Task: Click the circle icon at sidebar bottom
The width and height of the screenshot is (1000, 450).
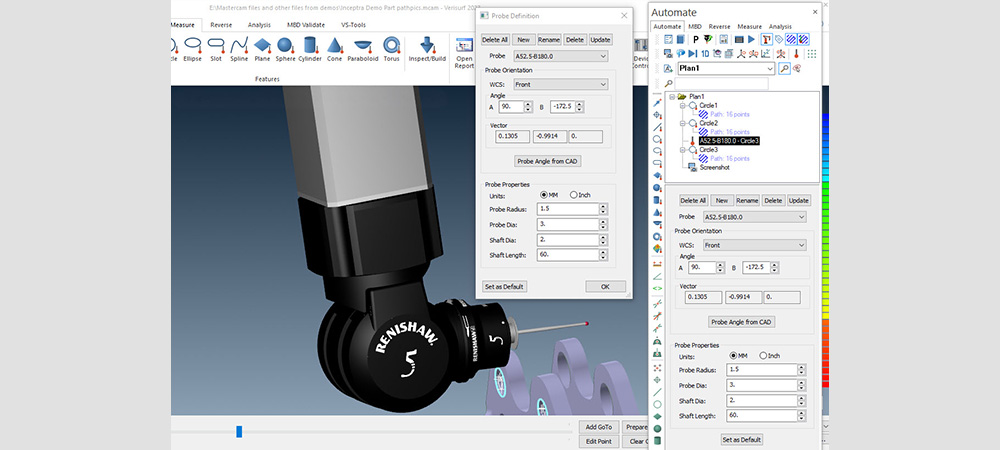Action: (658, 404)
